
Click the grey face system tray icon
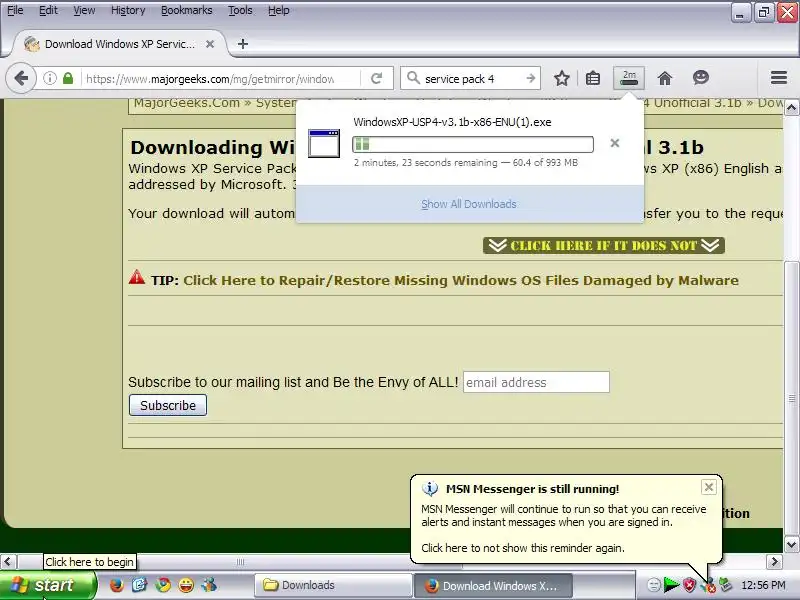click(654, 585)
